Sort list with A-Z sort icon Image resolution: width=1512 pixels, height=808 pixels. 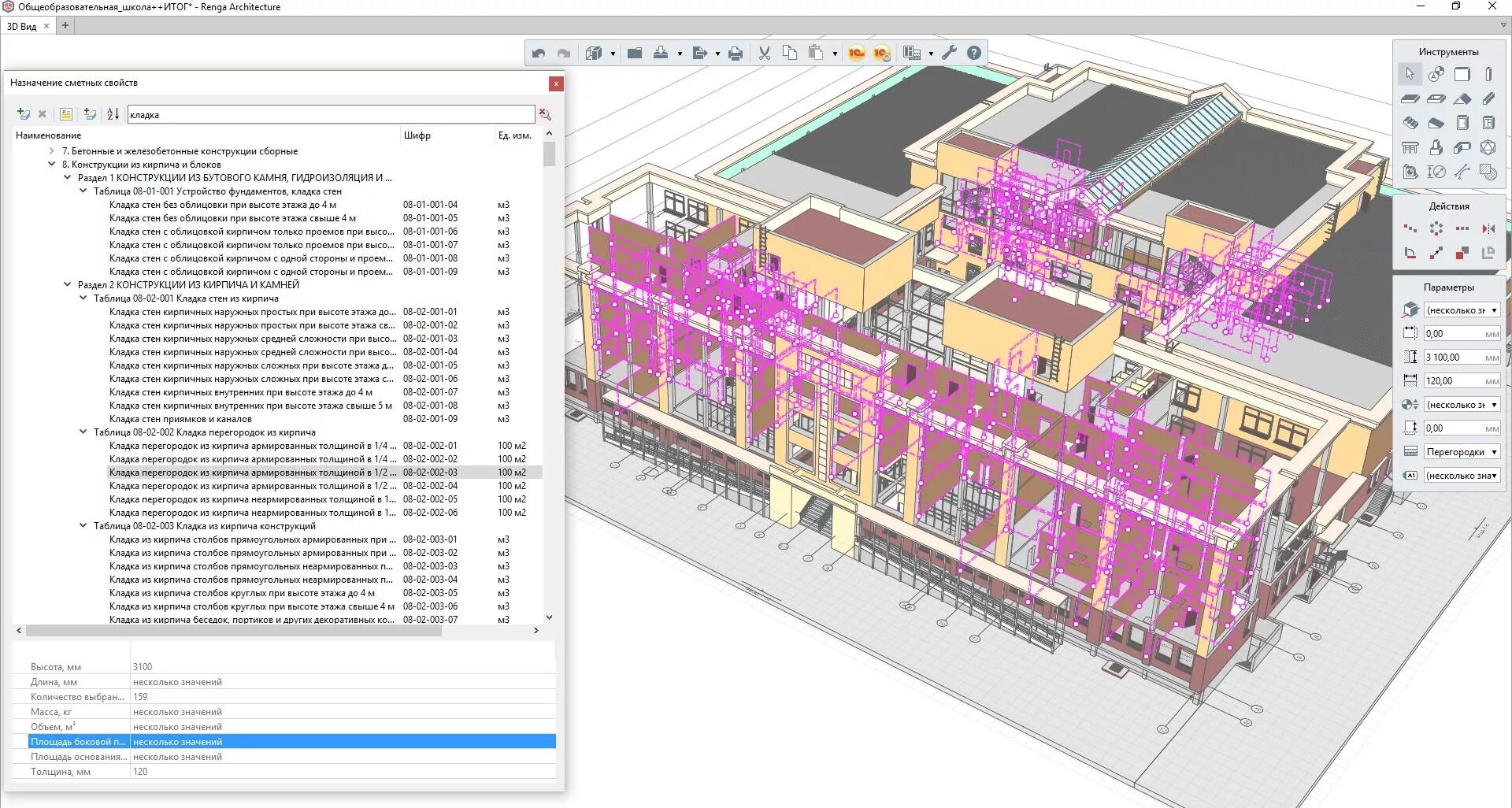click(x=113, y=114)
